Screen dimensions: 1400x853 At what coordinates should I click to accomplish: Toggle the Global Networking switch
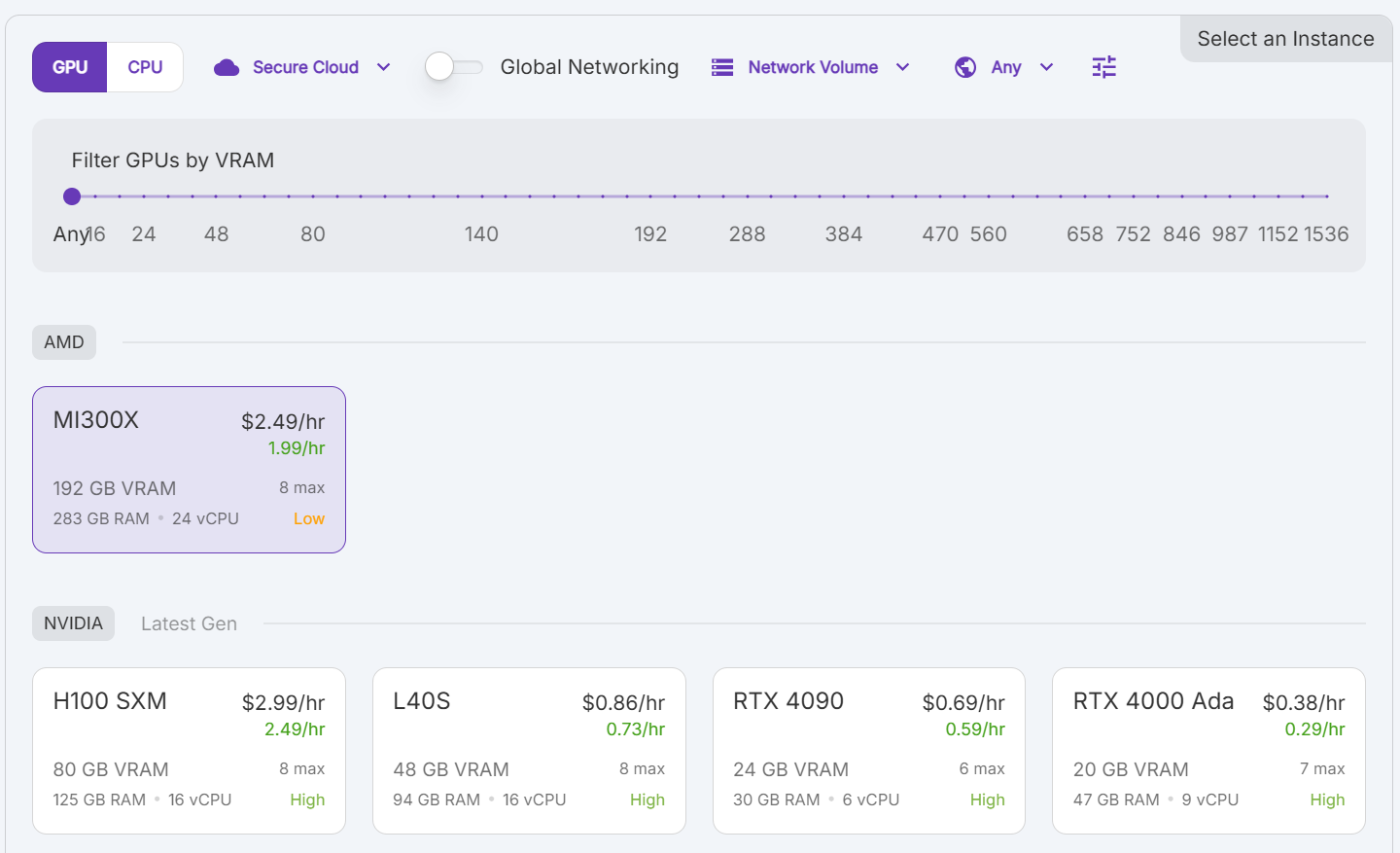click(x=454, y=67)
